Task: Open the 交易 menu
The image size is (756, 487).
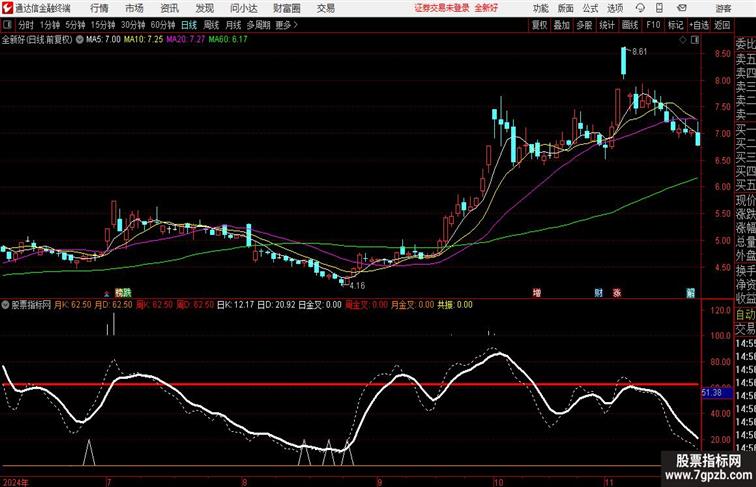Action: point(326,8)
